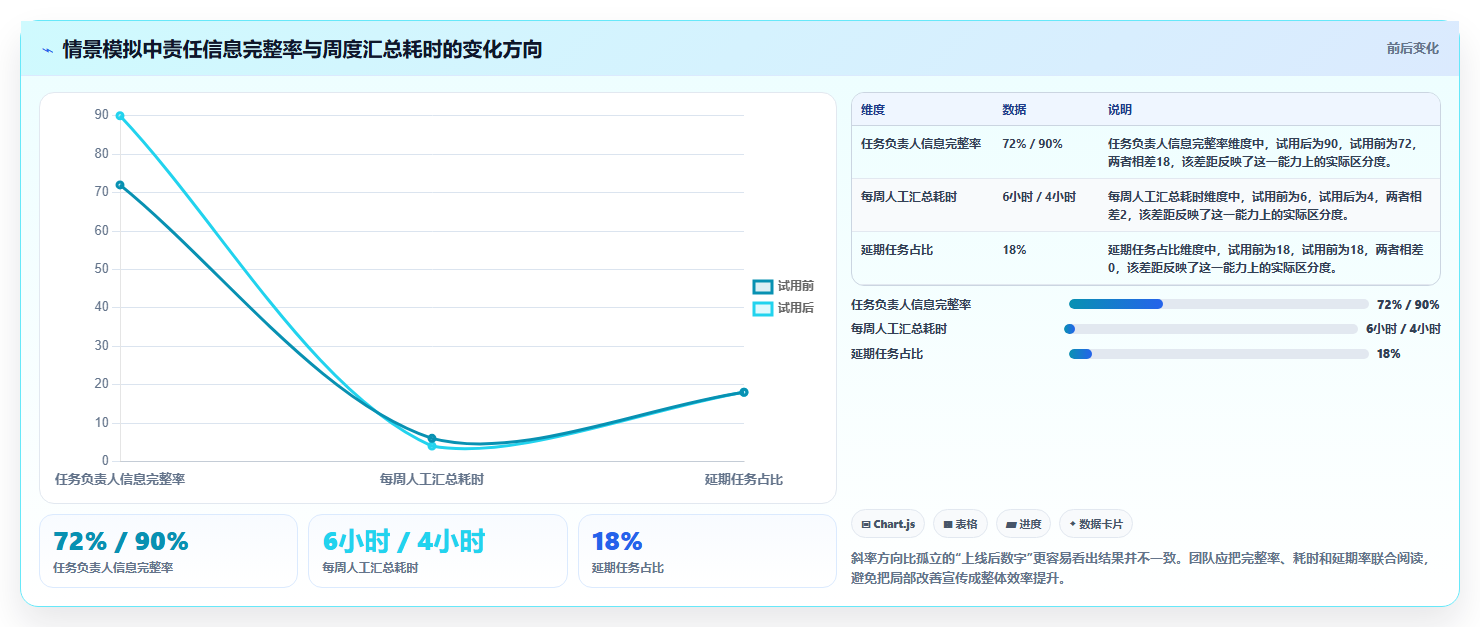Click the 72% / 90% data card
Image resolution: width=1480 pixels, height=627 pixels.
pyautogui.click(x=168, y=551)
